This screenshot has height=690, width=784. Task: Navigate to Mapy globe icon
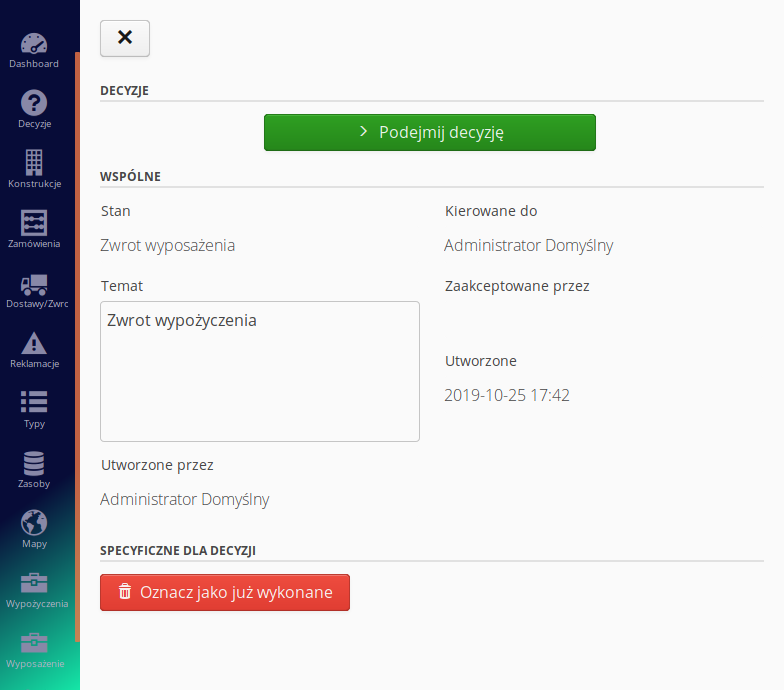34,522
